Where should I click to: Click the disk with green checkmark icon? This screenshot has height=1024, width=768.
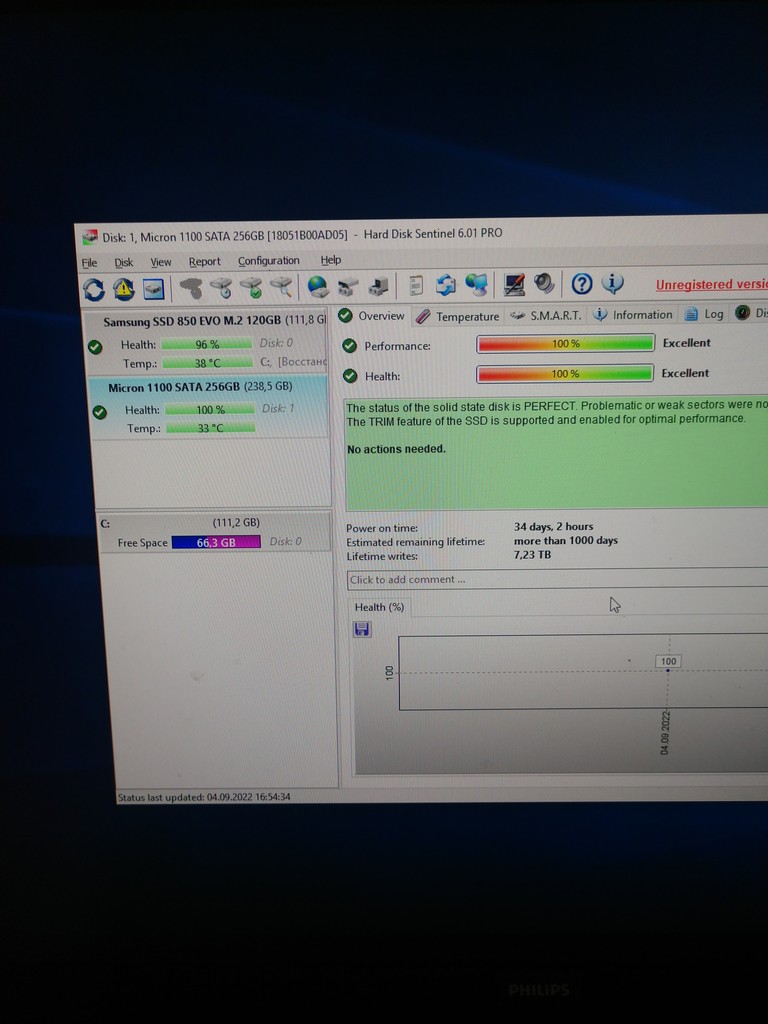click(251, 287)
